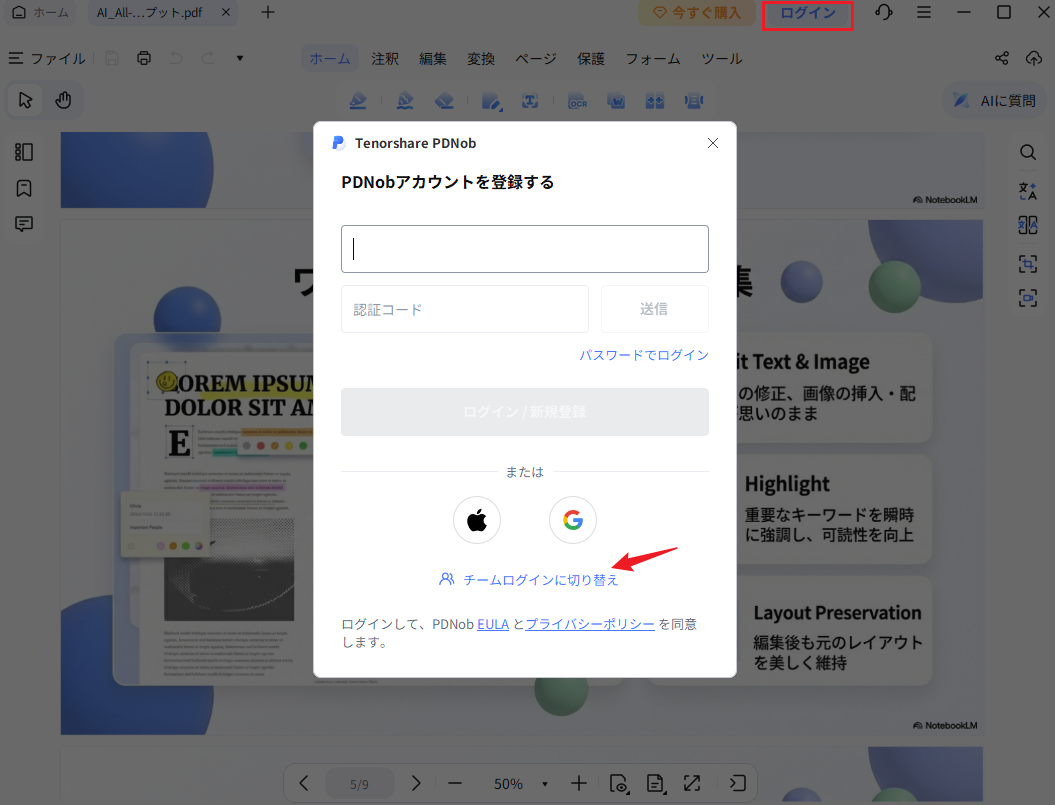
Task: Open the translate tool in right sidebar
Action: pyautogui.click(x=1027, y=191)
